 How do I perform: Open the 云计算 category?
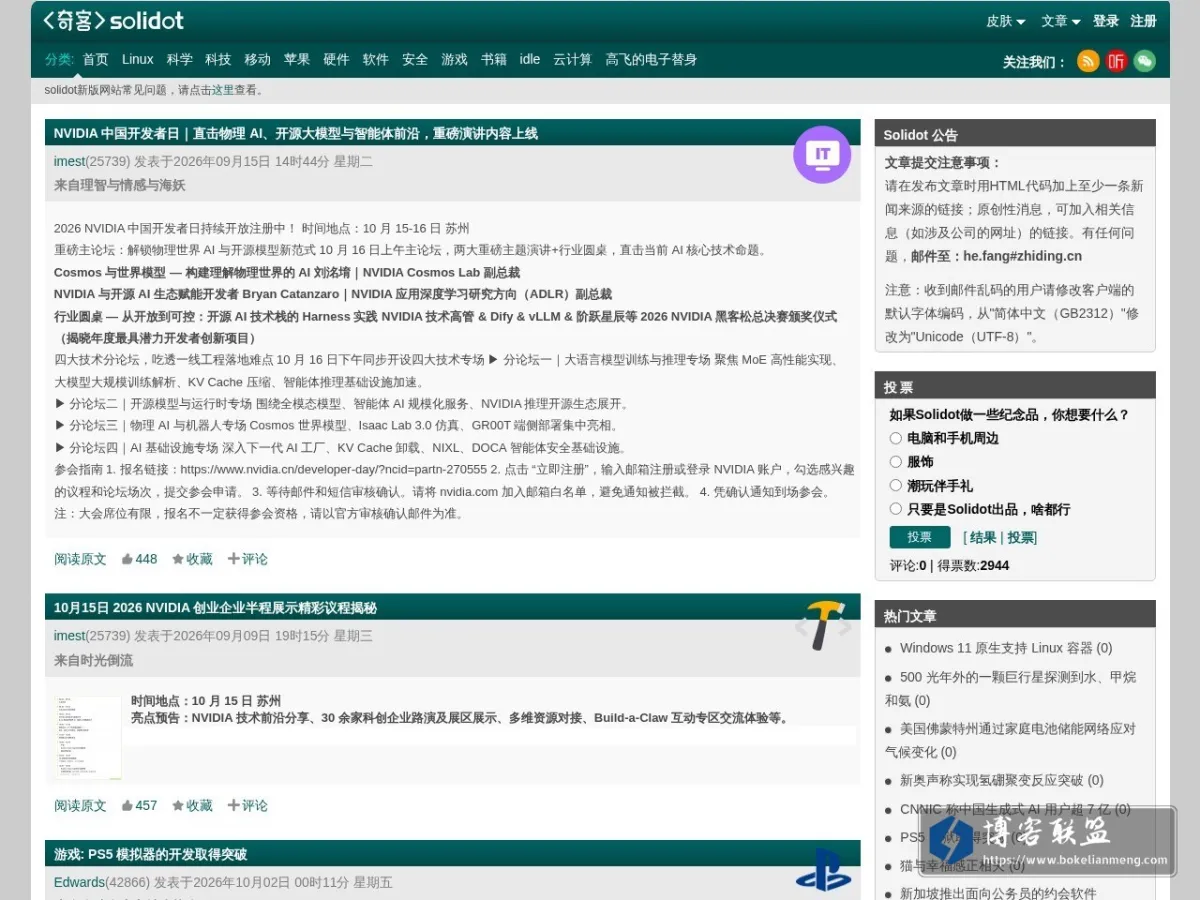573,59
